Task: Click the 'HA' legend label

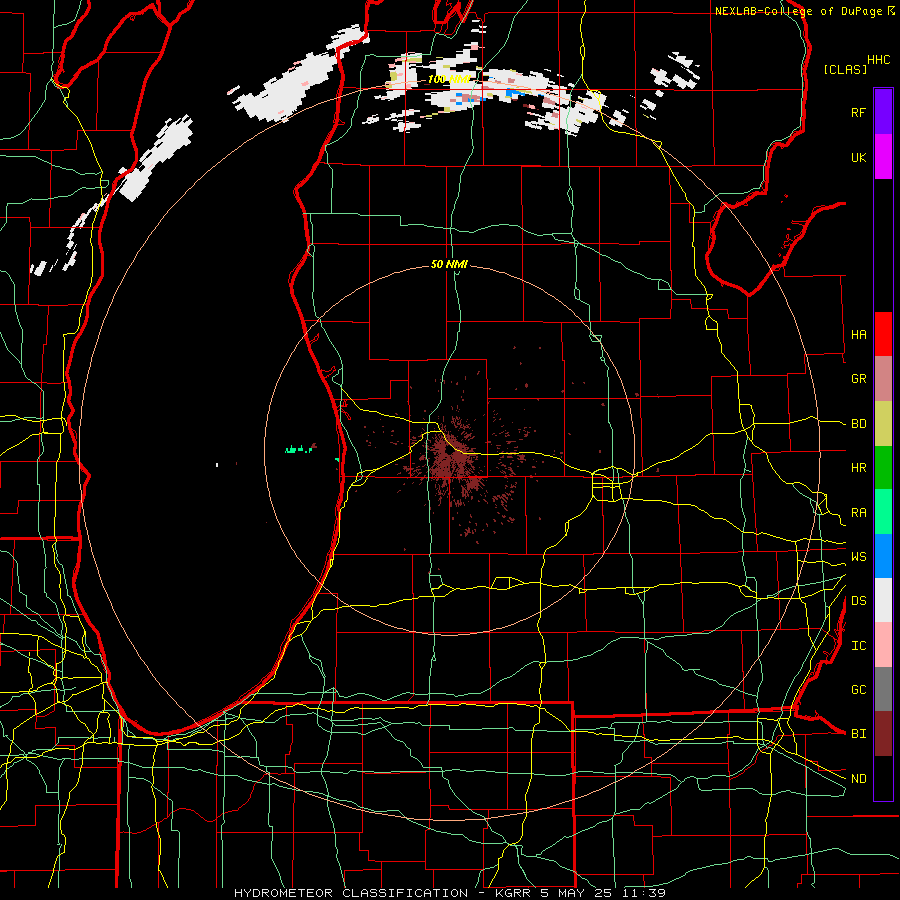Action: pos(858,334)
